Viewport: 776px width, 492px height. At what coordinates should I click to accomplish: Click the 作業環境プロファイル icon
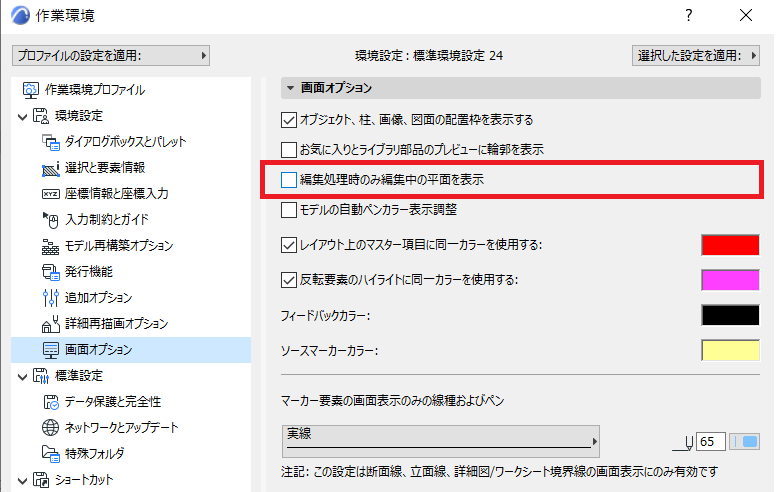pyautogui.click(x=31, y=90)
